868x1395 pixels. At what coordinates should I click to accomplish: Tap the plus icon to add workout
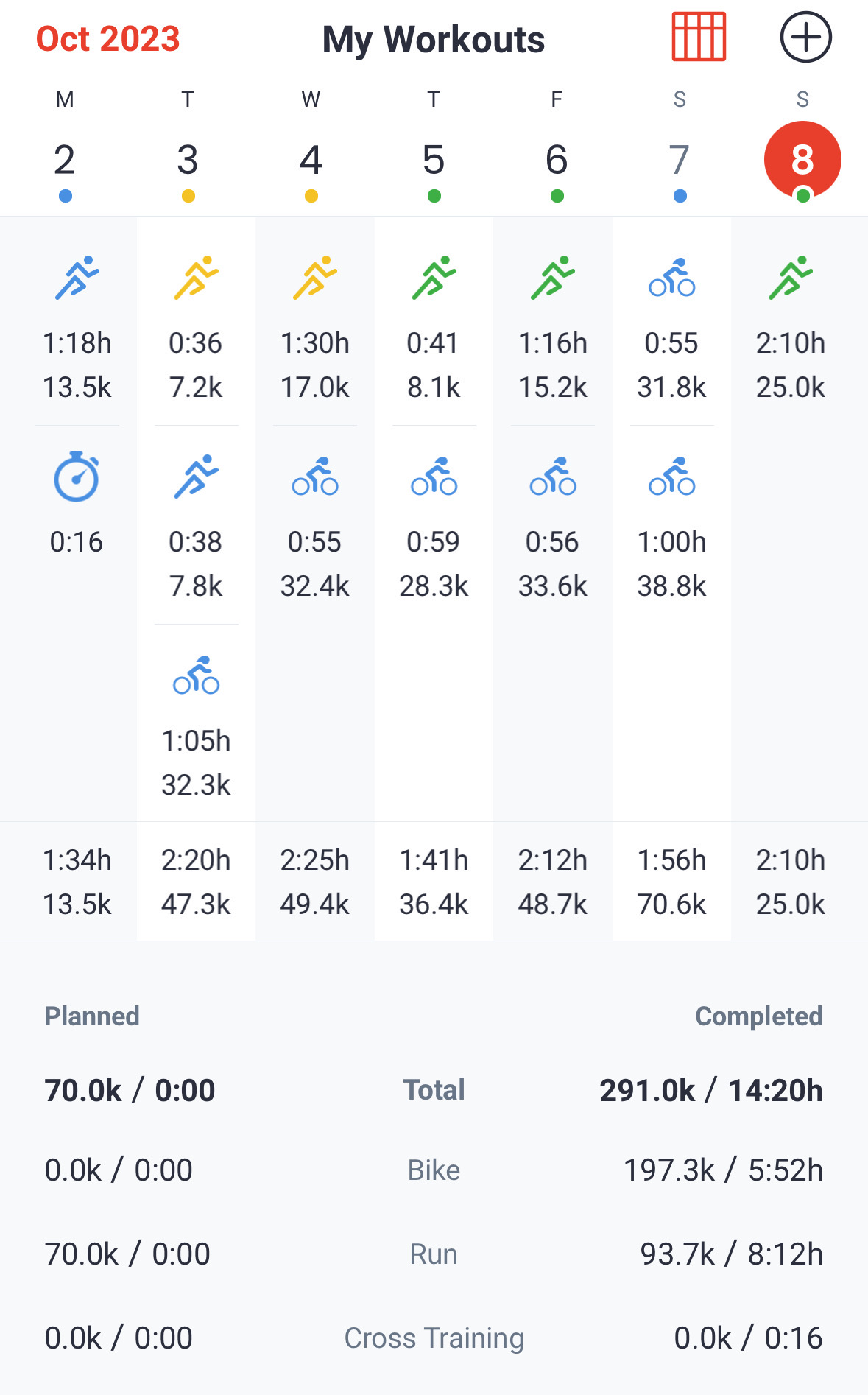click(805, 37)
